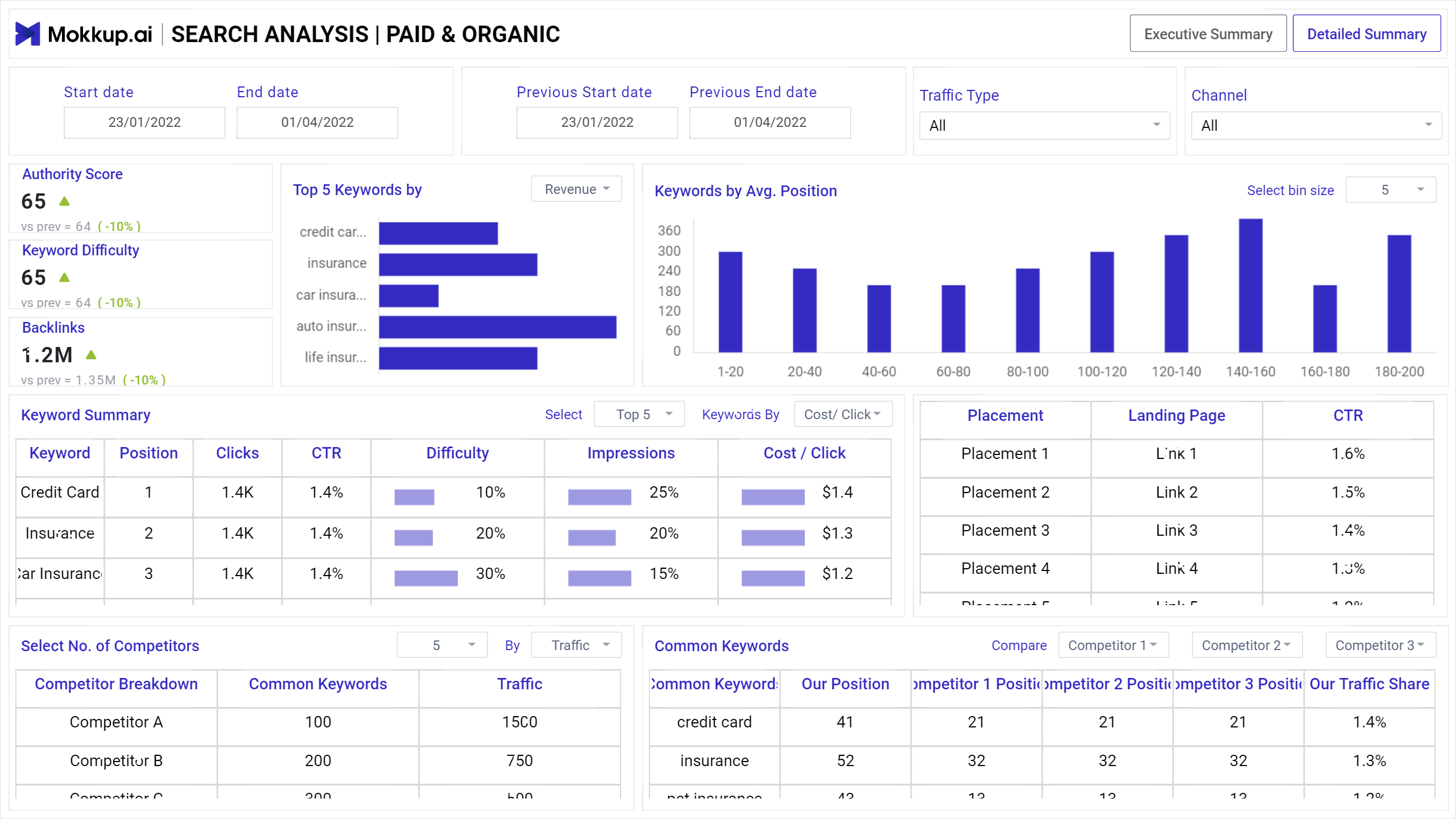Open the Competitor 2 compare dropdown
Screen dimensions: 1456x819
click(x=1247, y=645)
